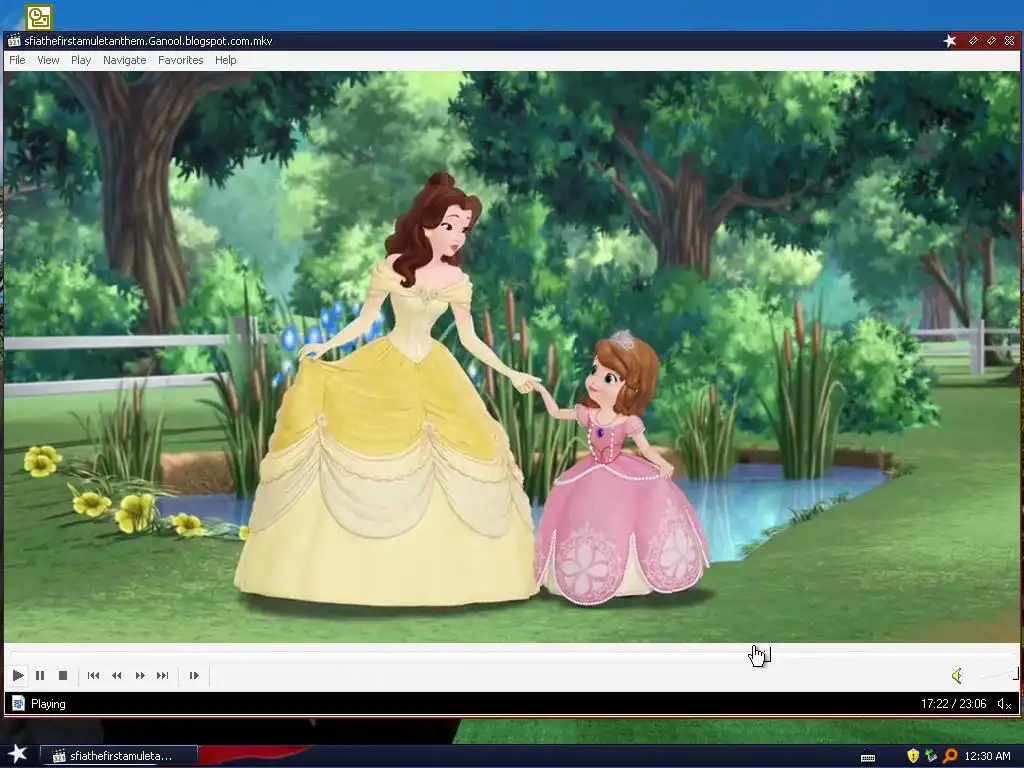Open the Play menu
1024x768 pixels.
81,60
